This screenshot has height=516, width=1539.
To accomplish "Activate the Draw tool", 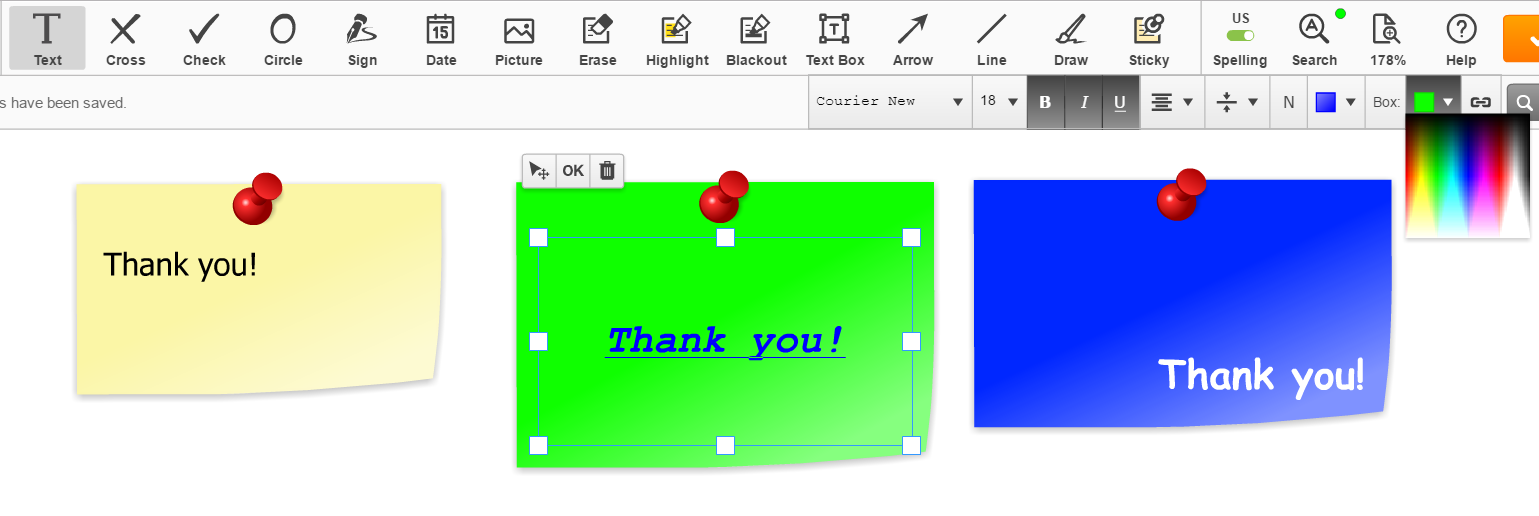I will click(x=1071, y=38).
